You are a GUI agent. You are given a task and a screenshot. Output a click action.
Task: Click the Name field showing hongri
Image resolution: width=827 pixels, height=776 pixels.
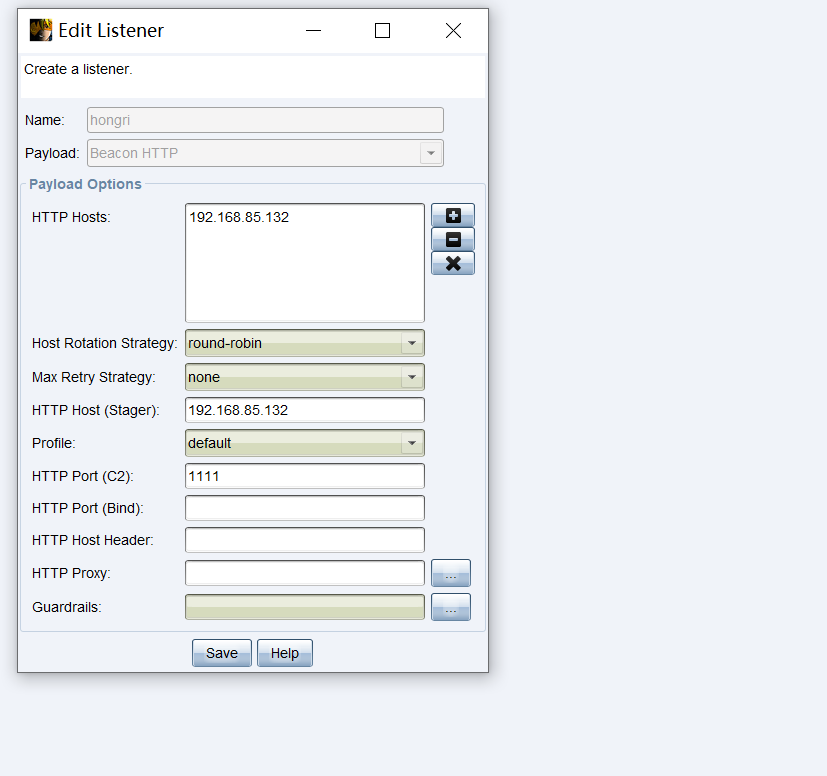265,120
